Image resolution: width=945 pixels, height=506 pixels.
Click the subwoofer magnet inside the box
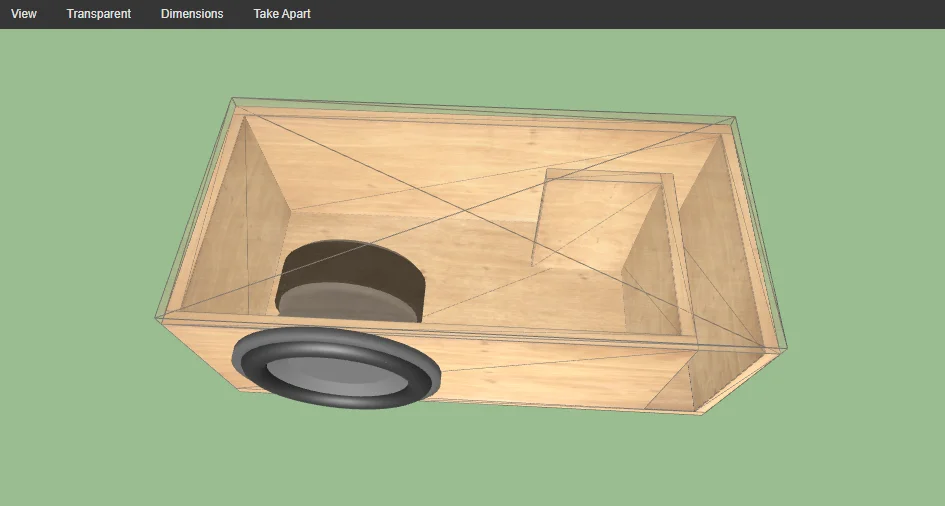pyautogui.click(x=351, y=280)
